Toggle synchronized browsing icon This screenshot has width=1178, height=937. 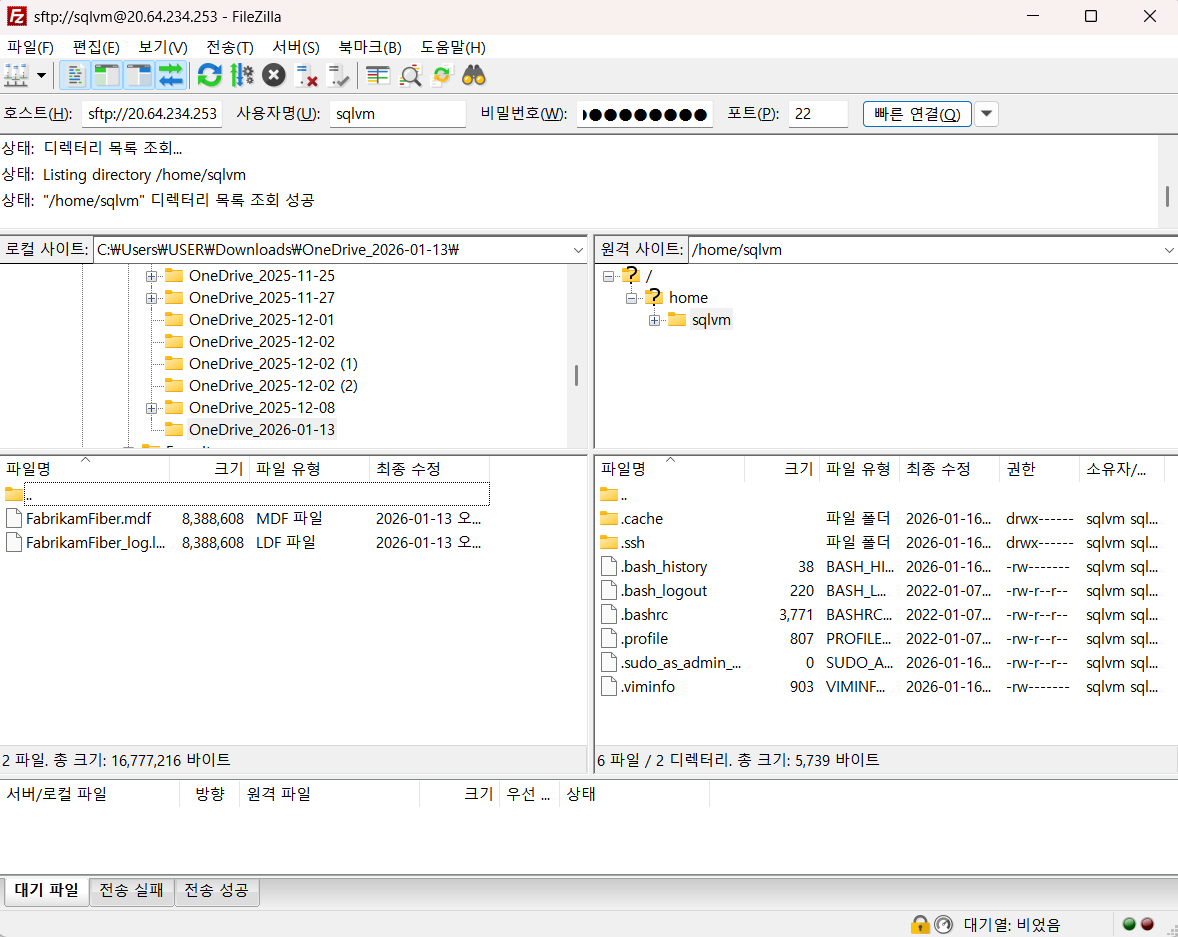[x=442, y=75]
